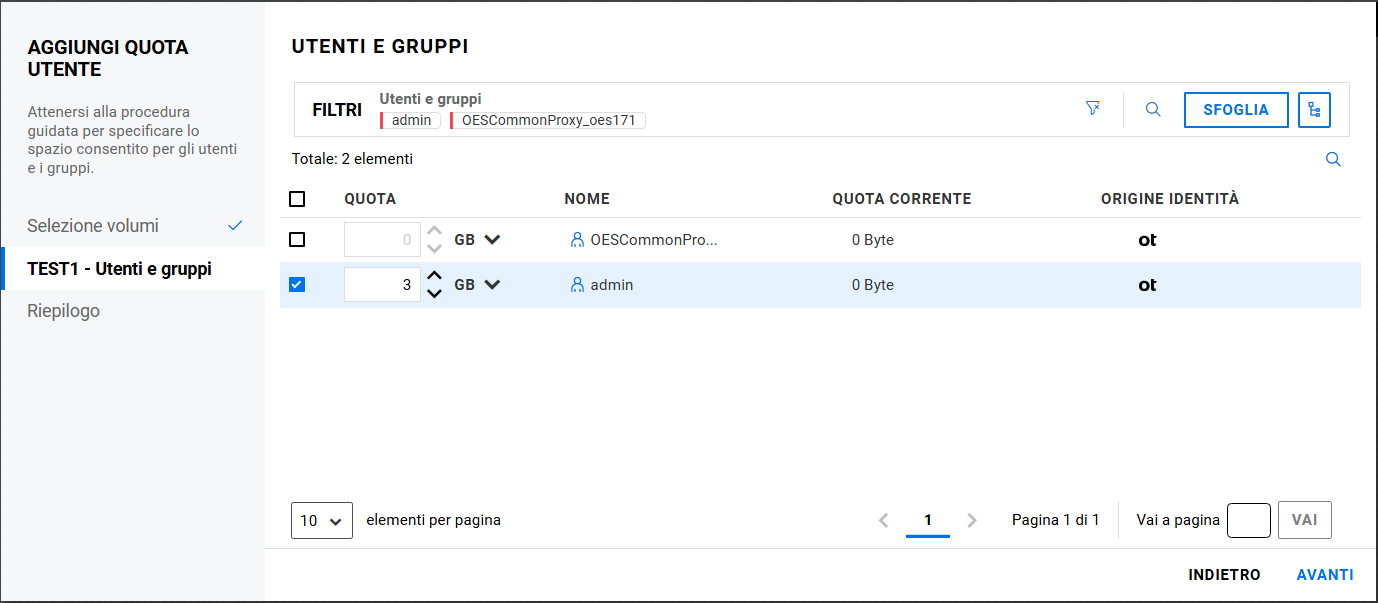The height and width of the screenshot is (603, 1378).
Task: Increase admin quota with up arrow
Action: point(434,277)
